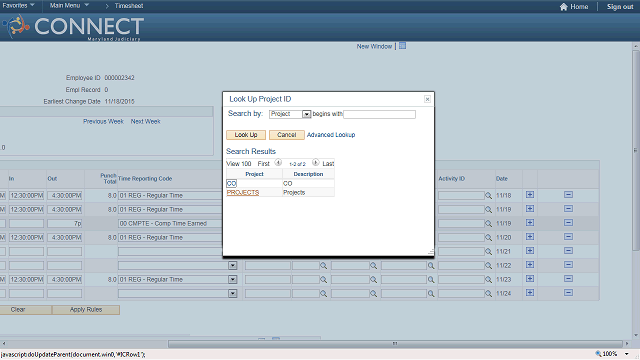Screen dimensions: 640x360
Task: Click the Look Up button
Action: click(x=246, y=135)
